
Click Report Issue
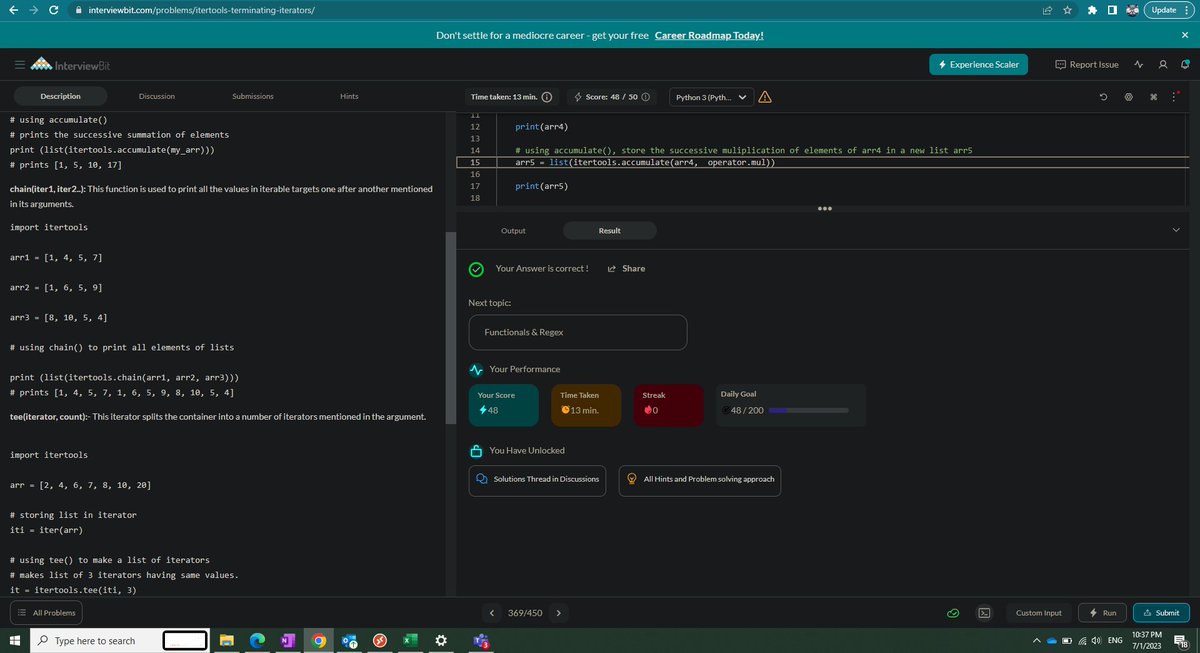coord(1087,64)
